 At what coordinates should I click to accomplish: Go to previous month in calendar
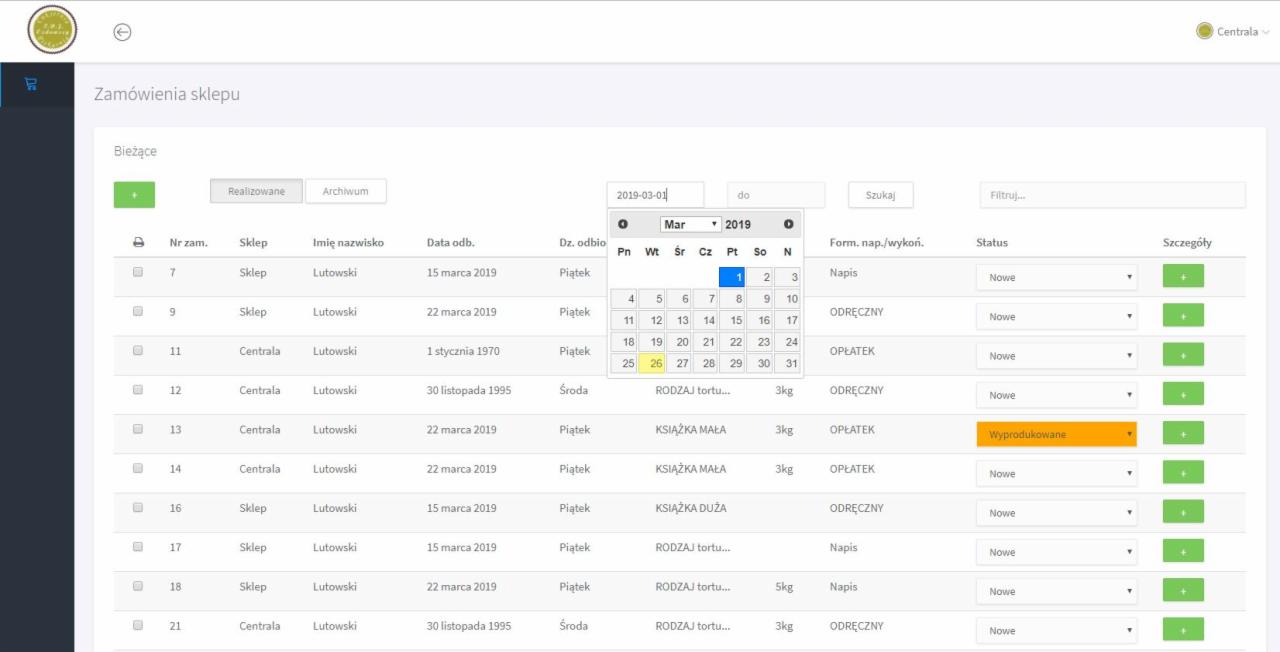tap(623, 224)
